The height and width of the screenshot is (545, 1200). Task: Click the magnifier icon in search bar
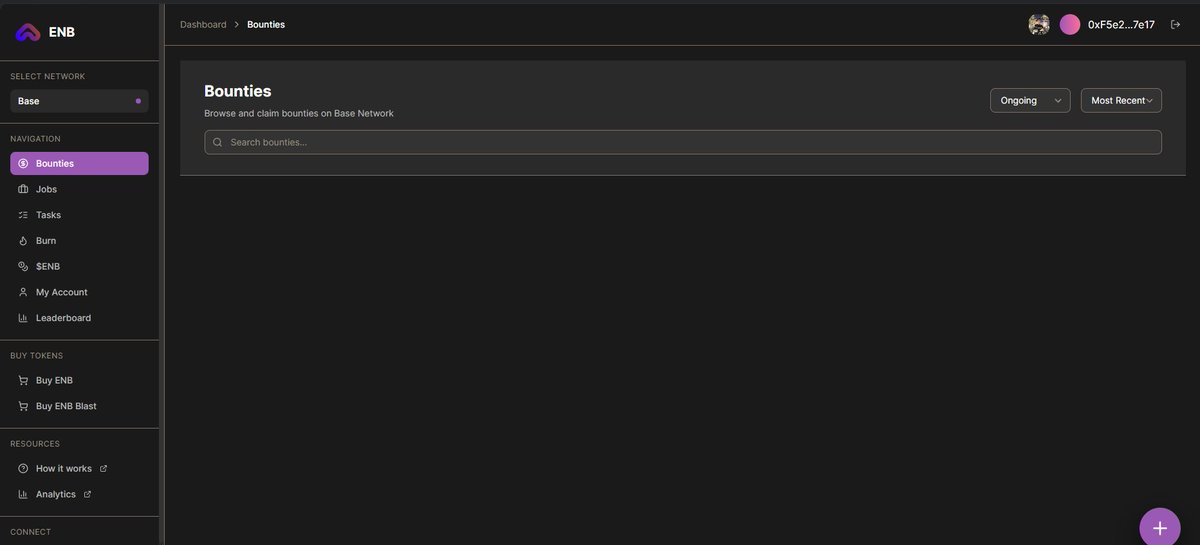(x=217, y=142)
